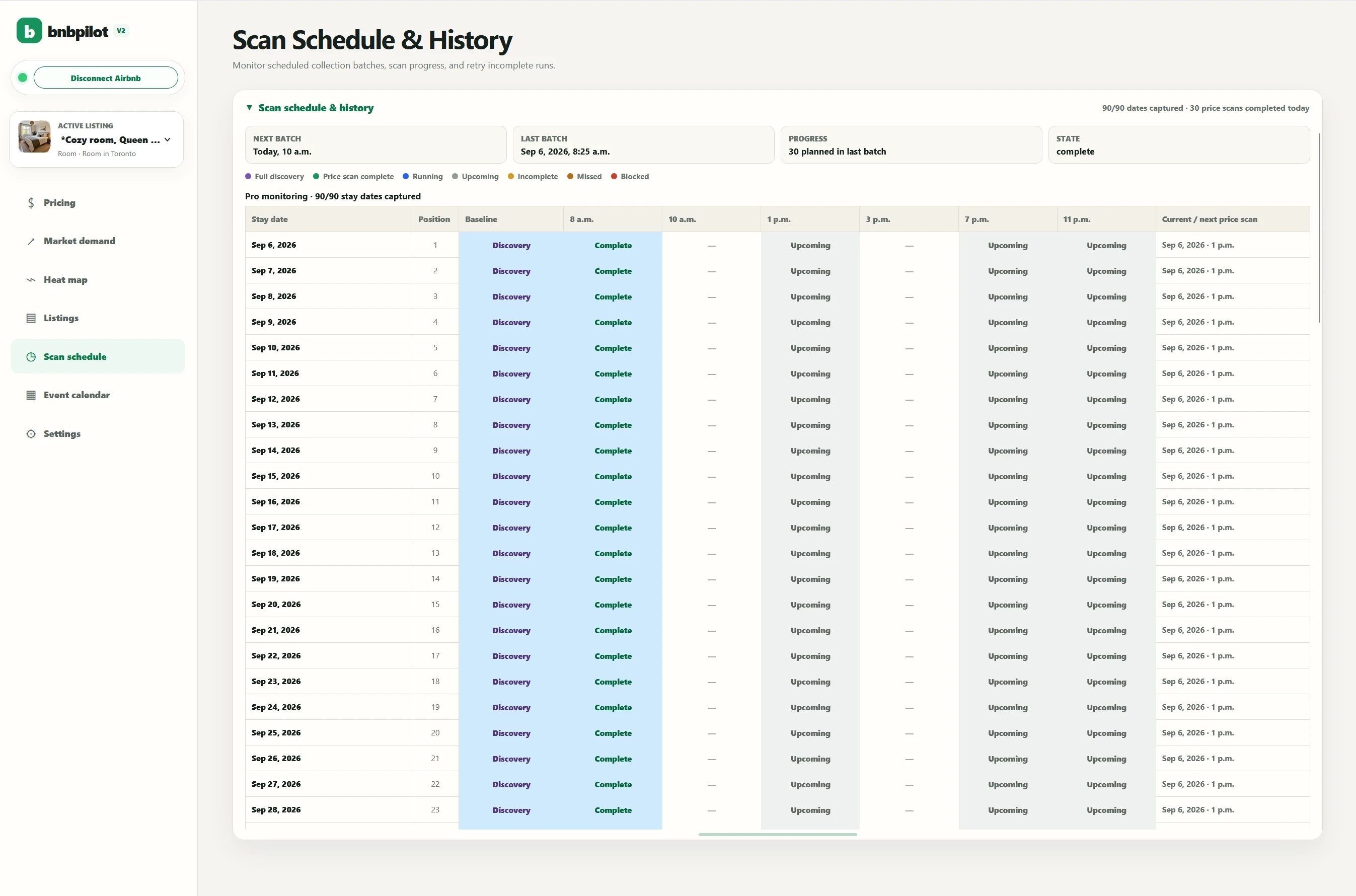
Task: Click the red Blocked legend dot
Action: 614,177
